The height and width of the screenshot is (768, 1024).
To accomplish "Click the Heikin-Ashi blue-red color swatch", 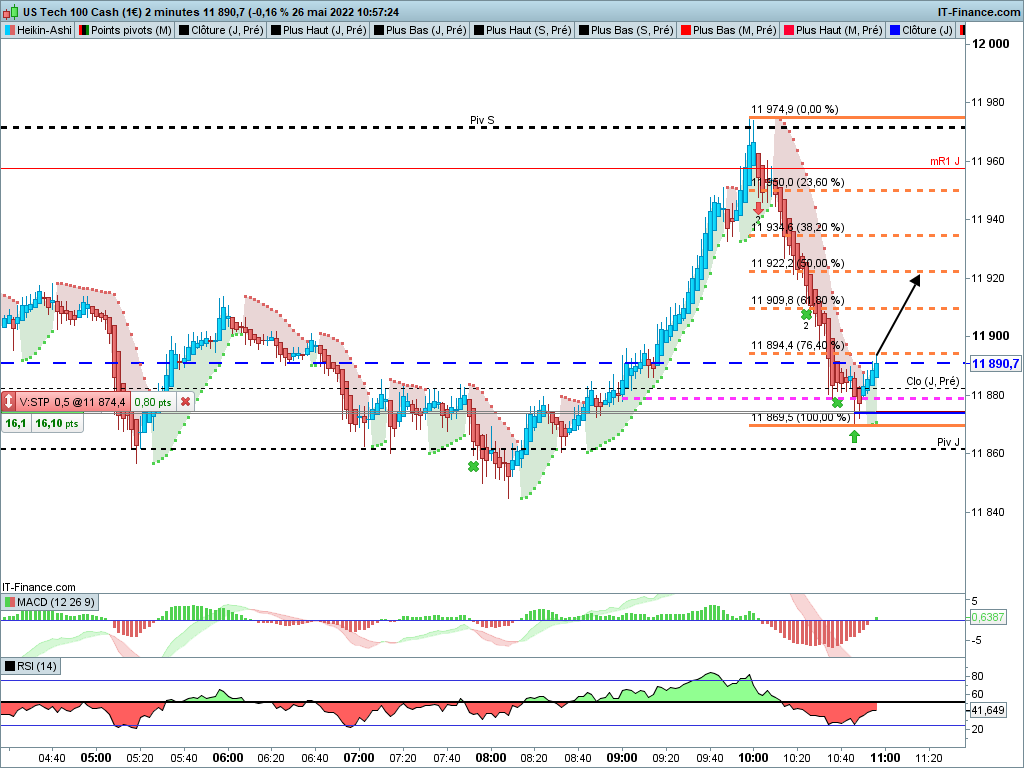I will click(x=9, y=30).
